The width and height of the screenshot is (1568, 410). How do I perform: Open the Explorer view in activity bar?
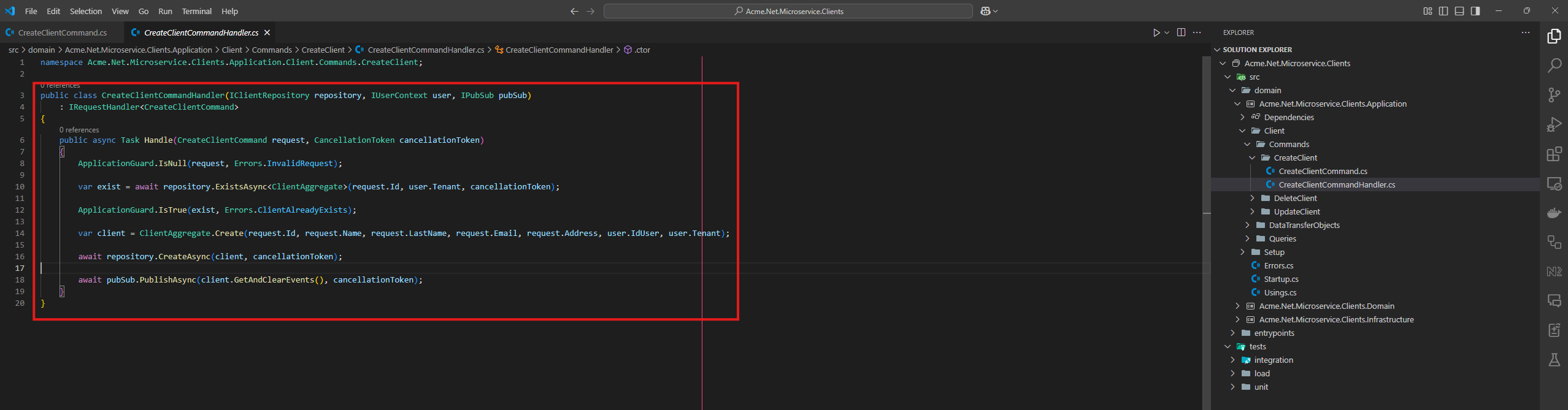[x=1554, y=37]
